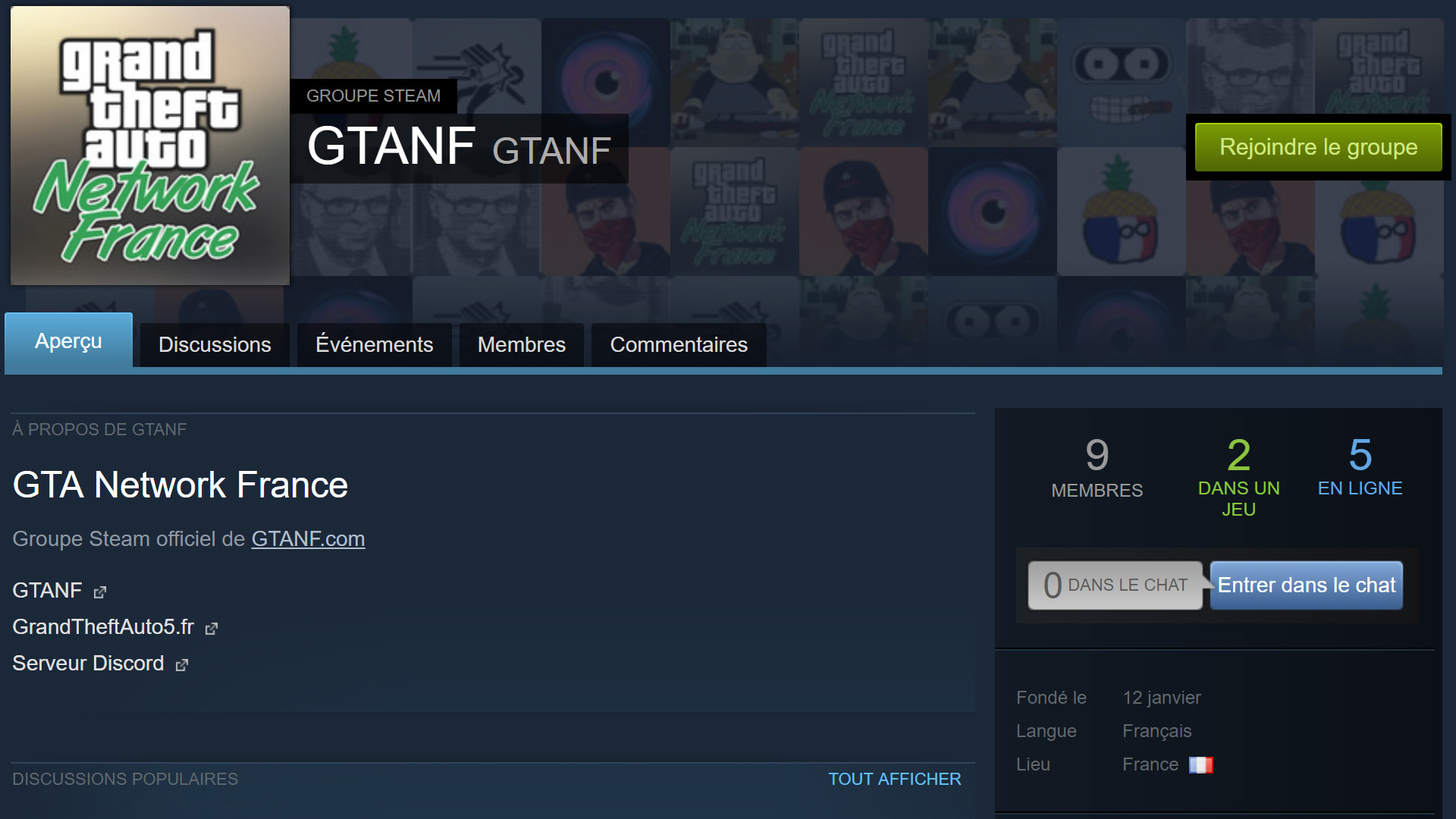Click the French flag icon next to France
1456x819 pixels.
pyautogui.click(x=1200, y=765)
